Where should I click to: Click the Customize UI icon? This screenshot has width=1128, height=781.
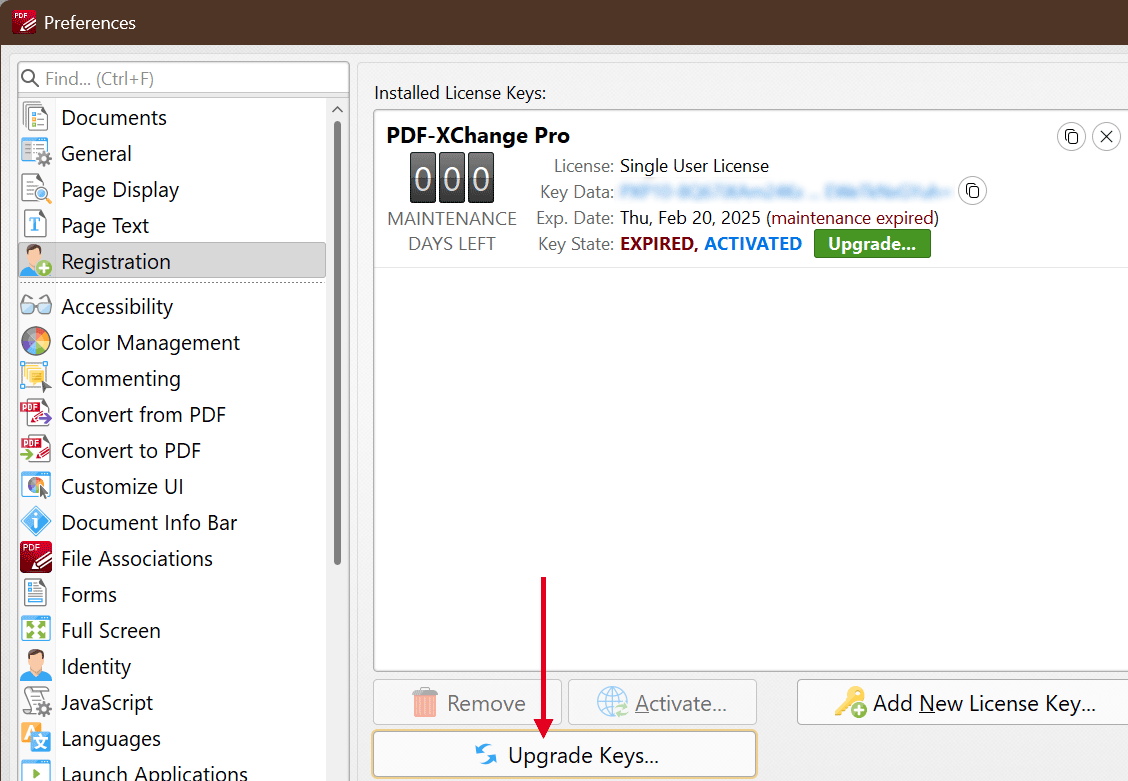35,485
